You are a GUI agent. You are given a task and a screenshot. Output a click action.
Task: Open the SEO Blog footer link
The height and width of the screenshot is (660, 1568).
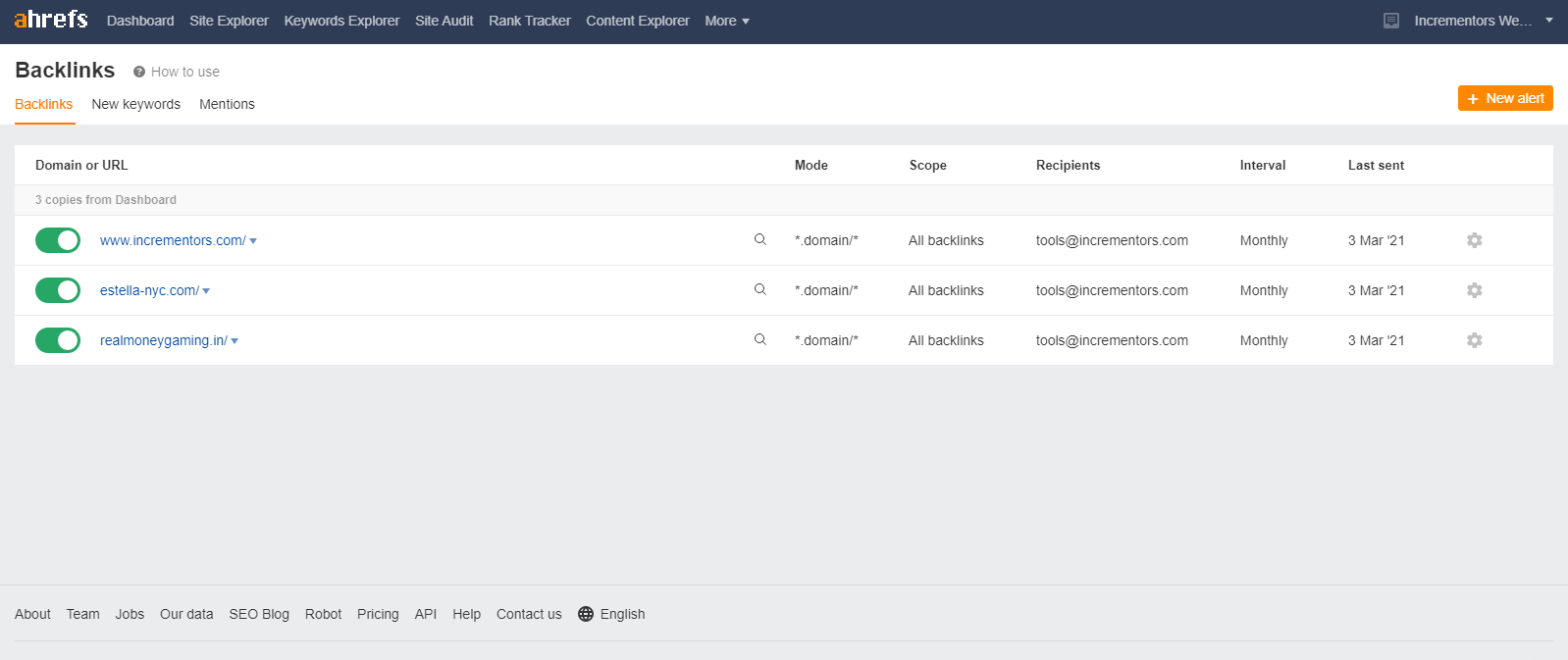tap(259, 614)
